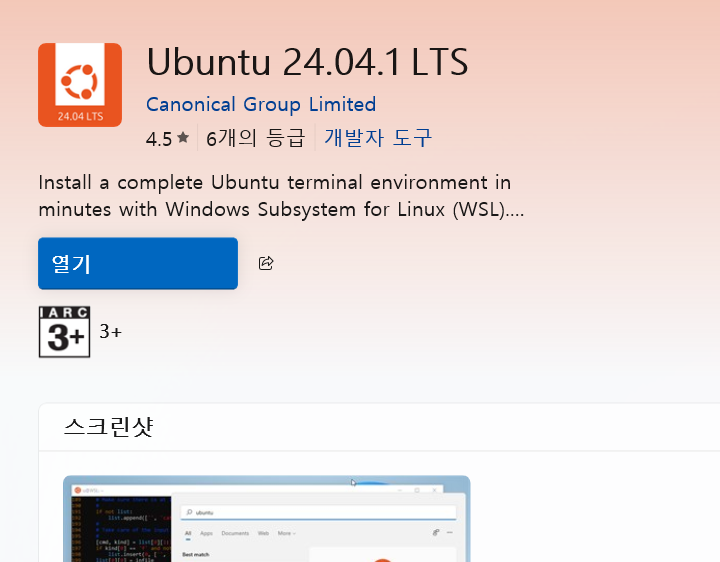Click the 3+ age rating text
Screen dimensions: 720x562
pyautogui.click(x=111, y=332)
